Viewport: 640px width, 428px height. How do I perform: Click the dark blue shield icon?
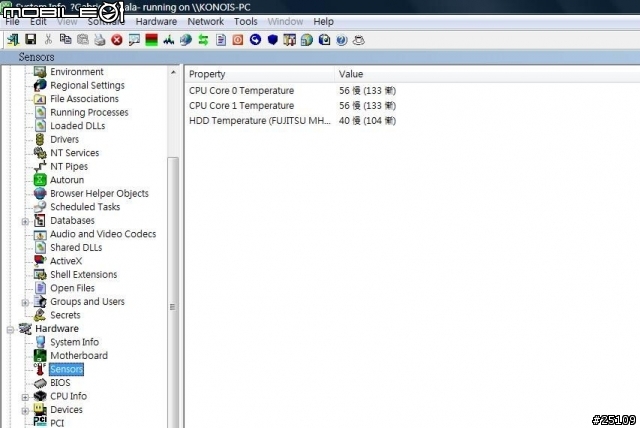273,40
